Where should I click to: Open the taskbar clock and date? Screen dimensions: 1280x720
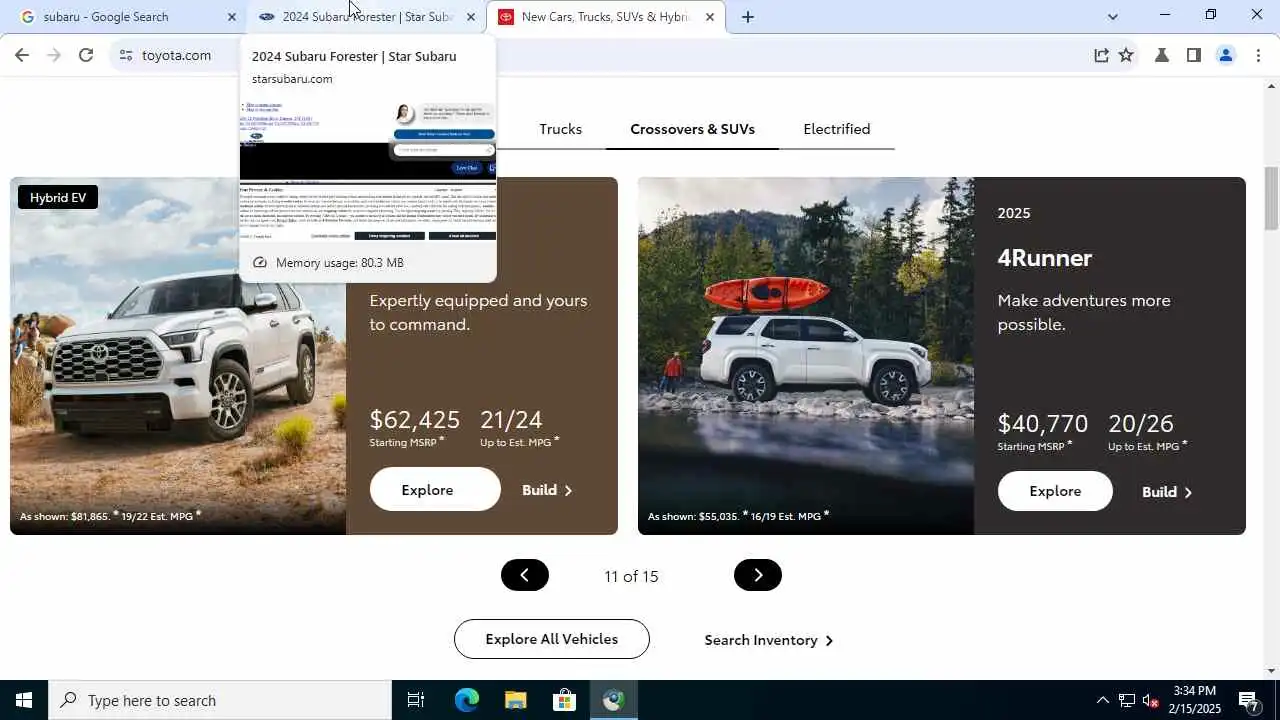click(1195, 700)
